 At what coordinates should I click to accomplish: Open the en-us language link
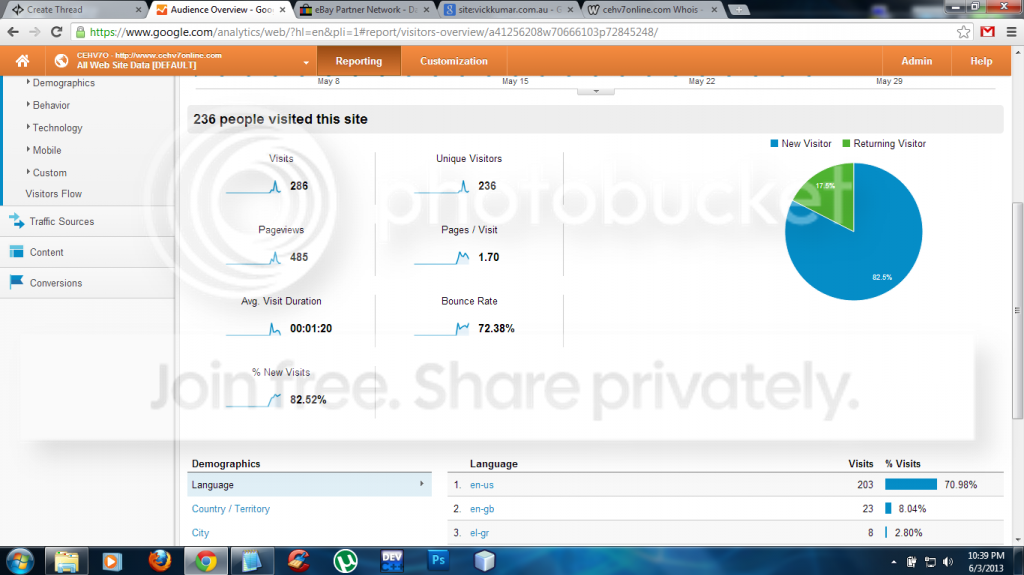pyautogui.click(x=482, y=485)
